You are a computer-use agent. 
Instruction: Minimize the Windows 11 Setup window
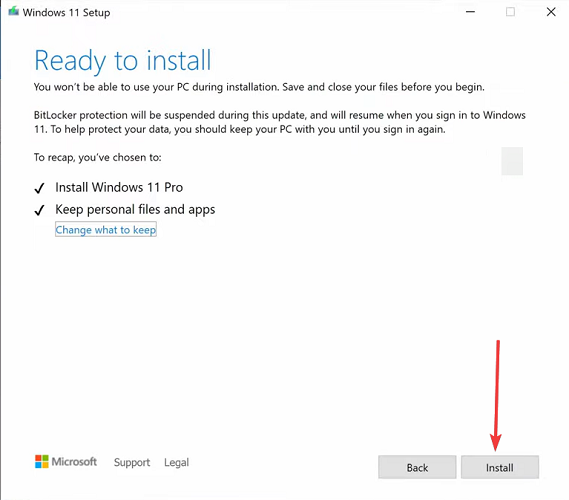470,12
